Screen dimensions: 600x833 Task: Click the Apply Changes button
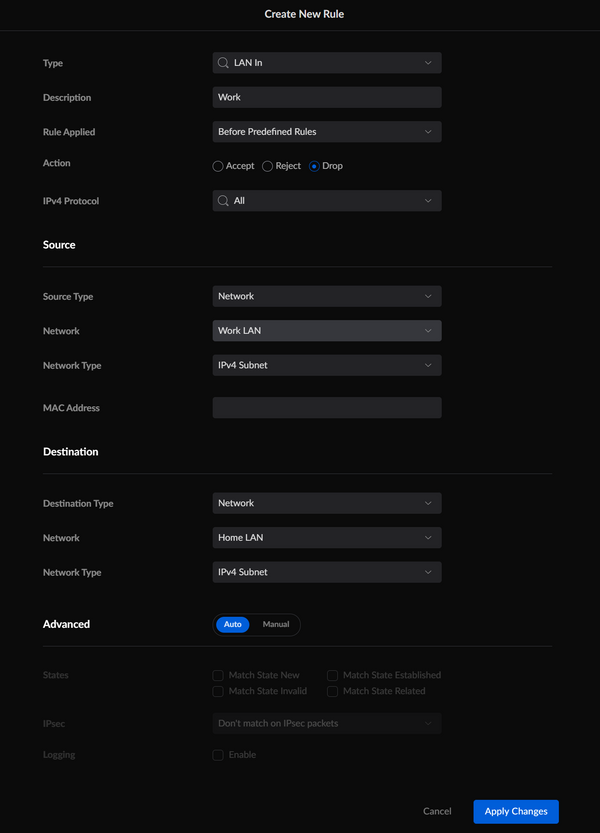point(516,811)
